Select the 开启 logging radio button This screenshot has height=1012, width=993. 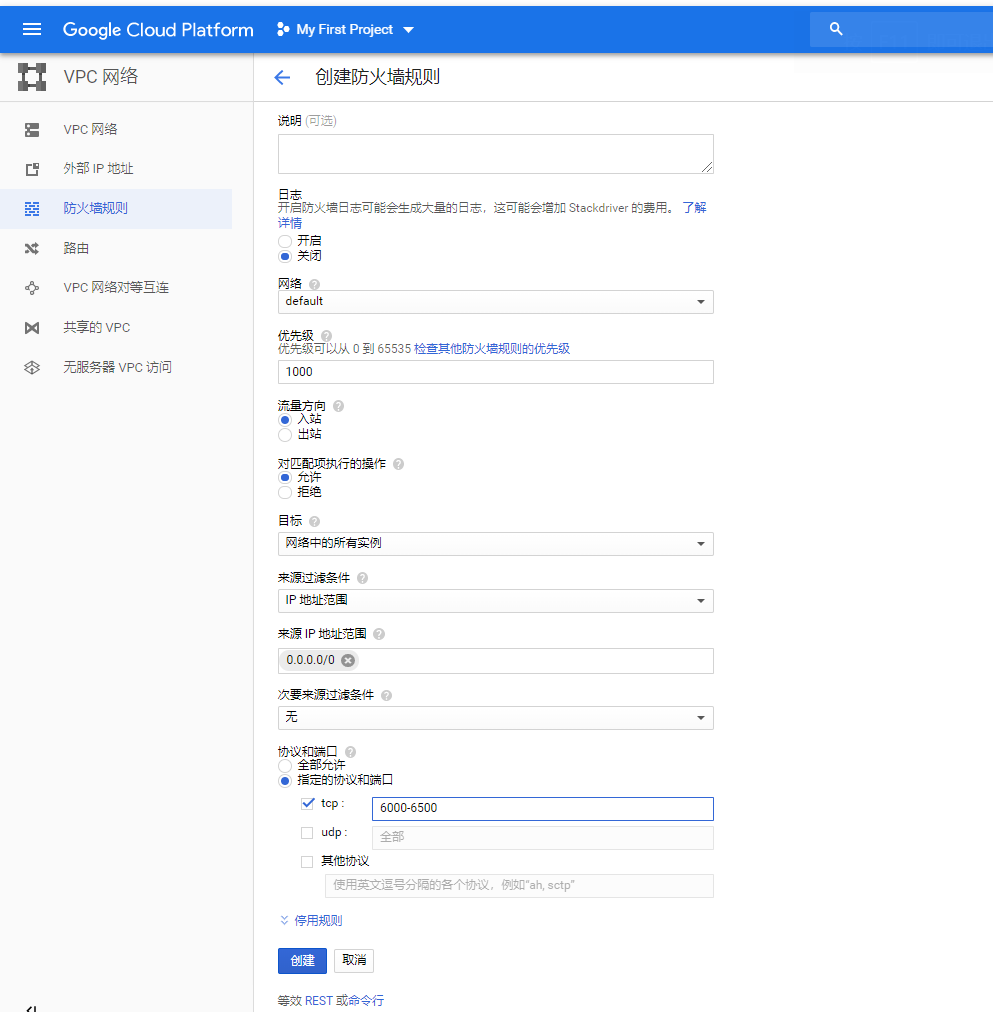pyautogui.click(x=285, y=241)
